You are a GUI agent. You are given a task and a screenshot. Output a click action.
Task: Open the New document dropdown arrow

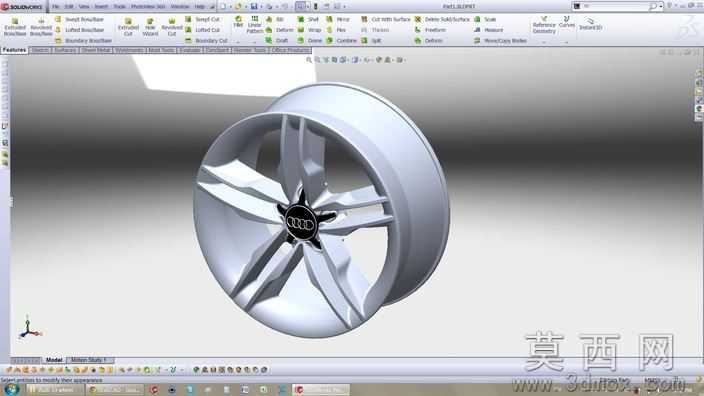click(x=230, y=6)
